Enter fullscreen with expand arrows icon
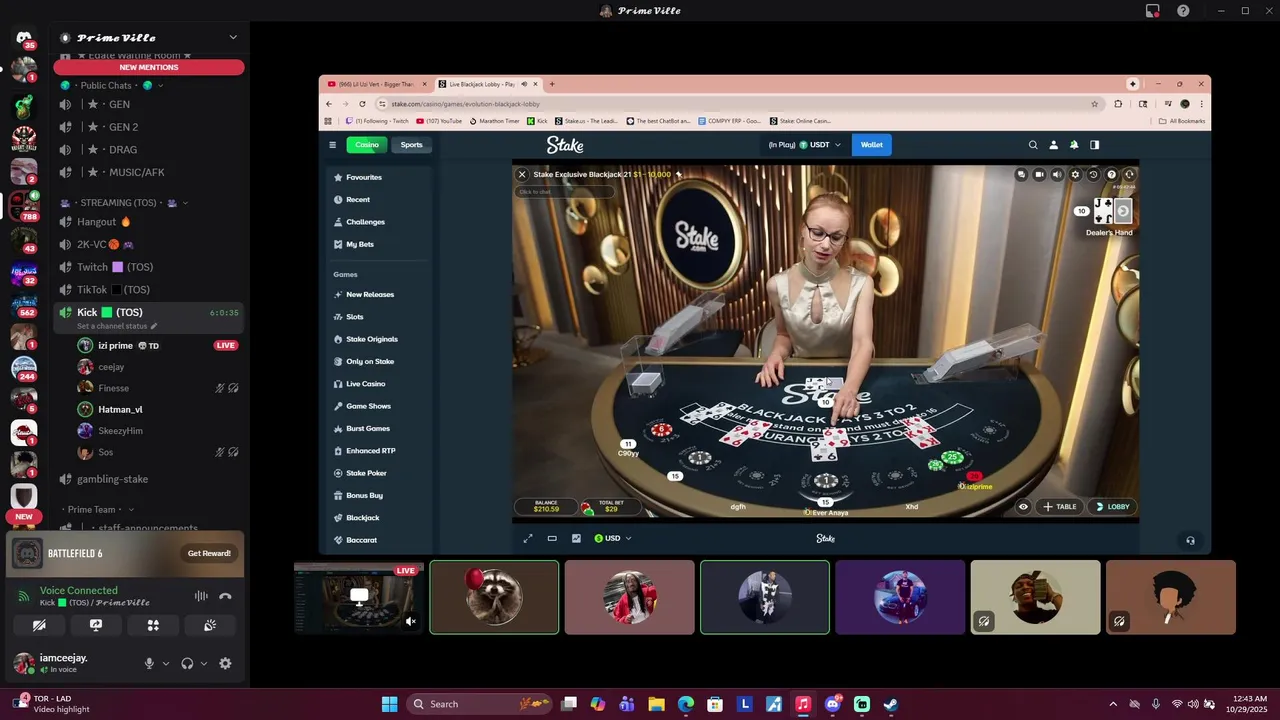The width and height of the screenshot is (1280, 720). point(528,538)
